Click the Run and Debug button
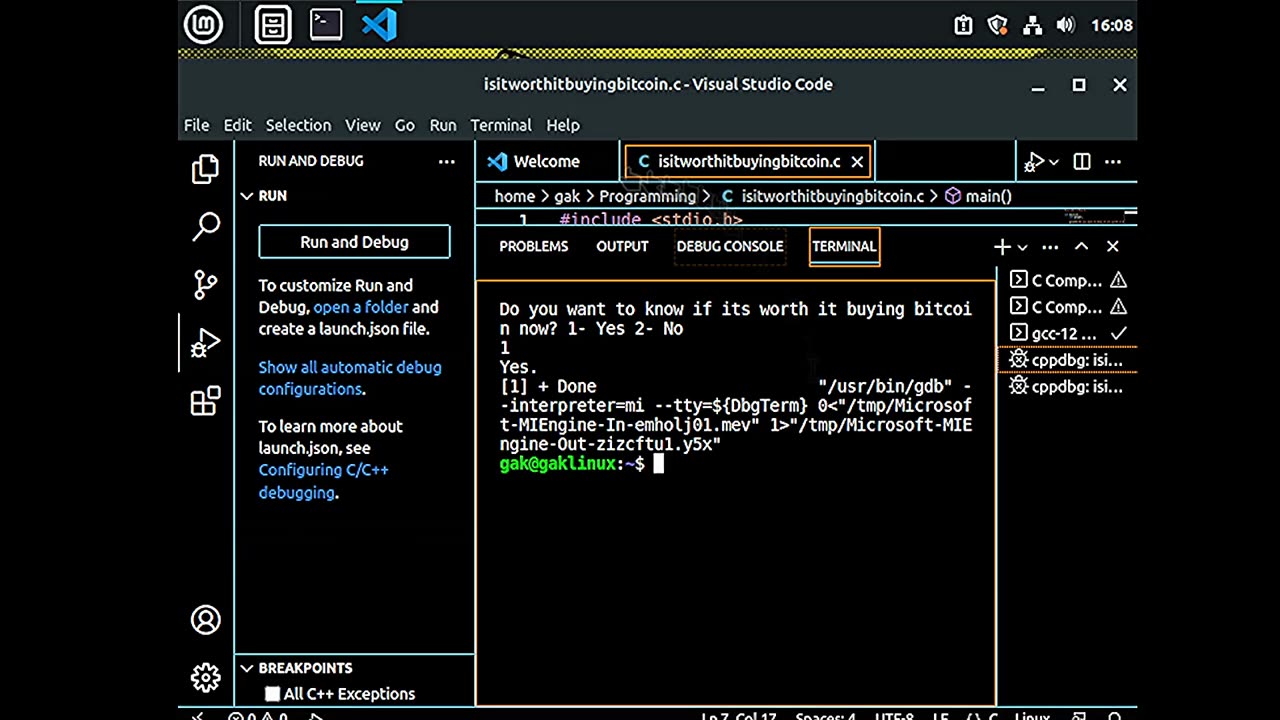Screen dimensions: 1280x720 point(354,242)
